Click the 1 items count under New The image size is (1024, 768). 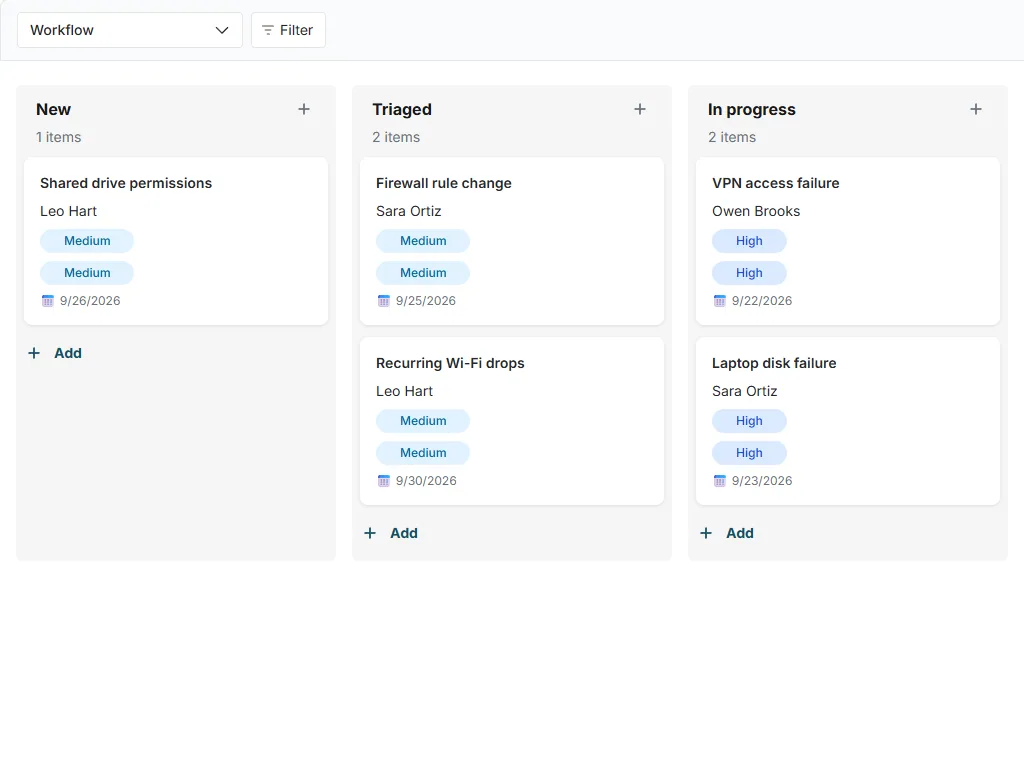click(59, 138)
